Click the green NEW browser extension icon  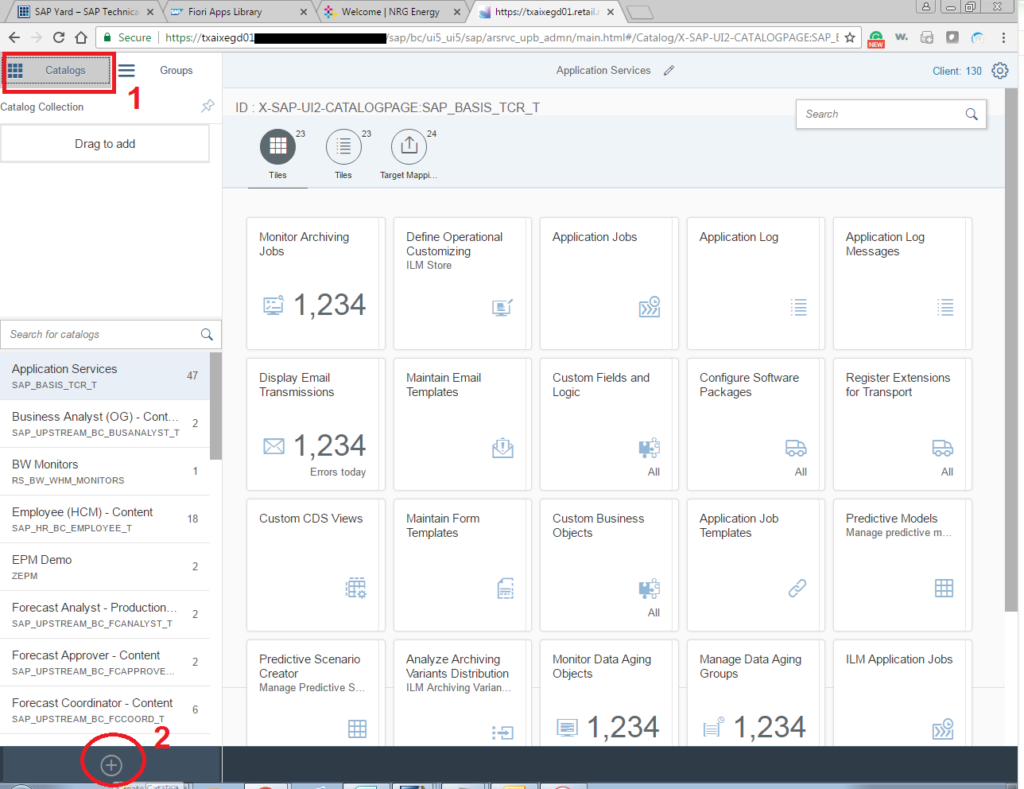click(876, 39)
